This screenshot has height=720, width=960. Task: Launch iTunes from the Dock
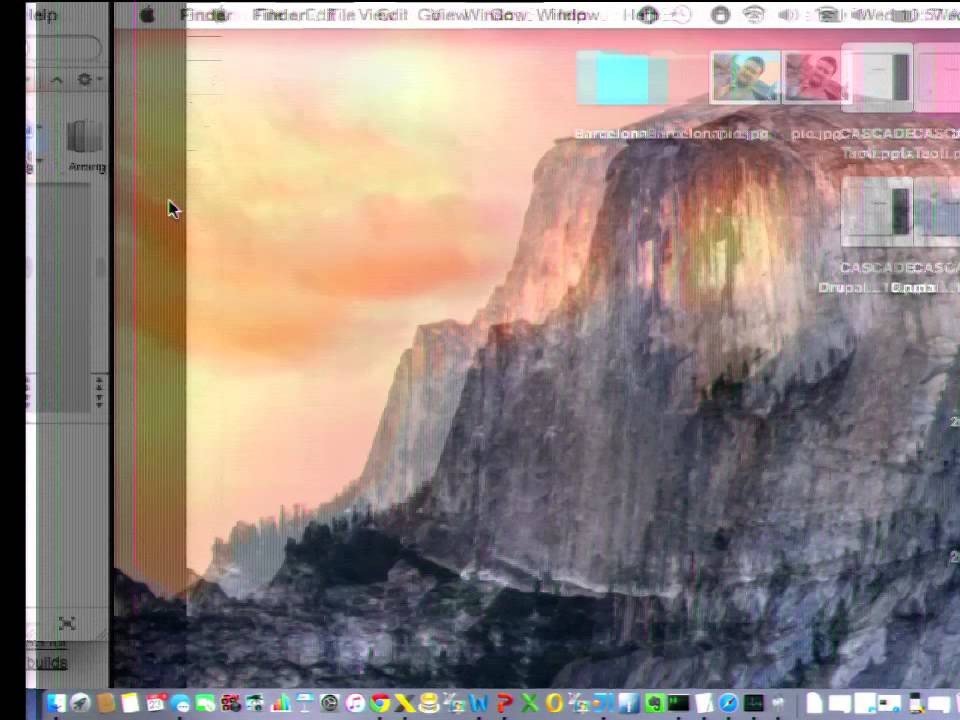(x=354, y=703)
